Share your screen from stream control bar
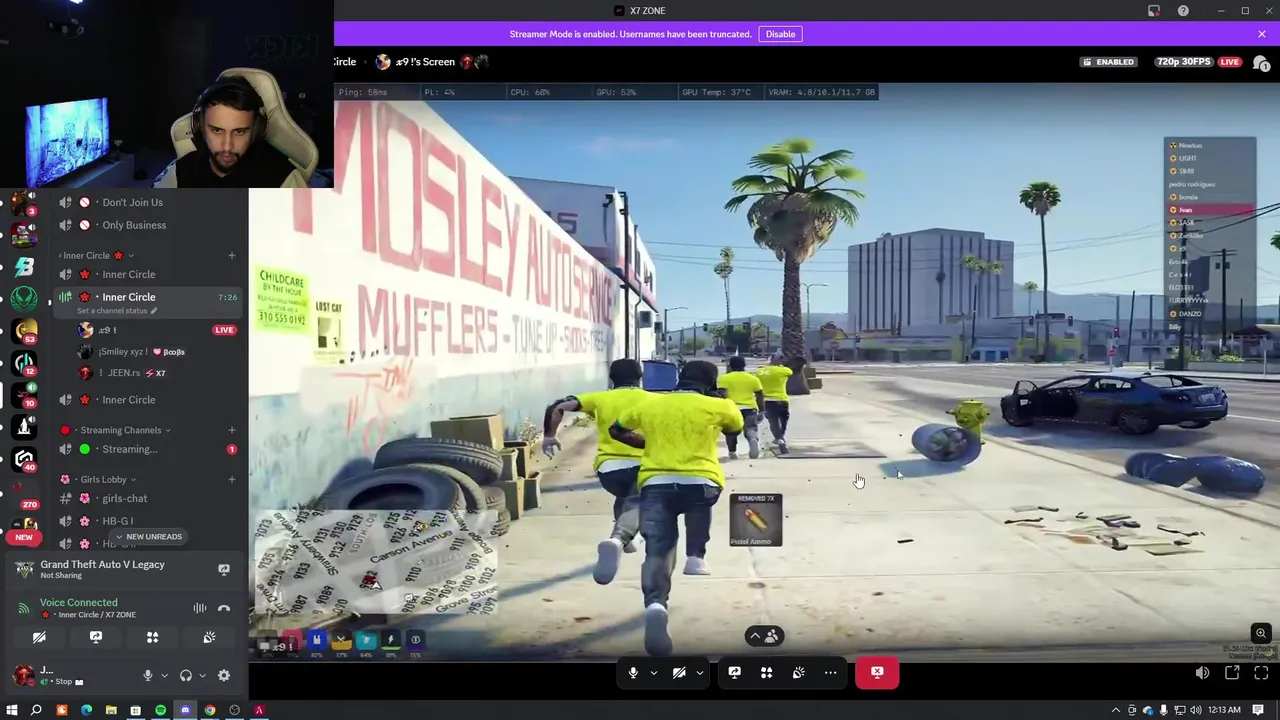Image resolution: width=1280 pixels, height=720 pixels. coord(734,673)
